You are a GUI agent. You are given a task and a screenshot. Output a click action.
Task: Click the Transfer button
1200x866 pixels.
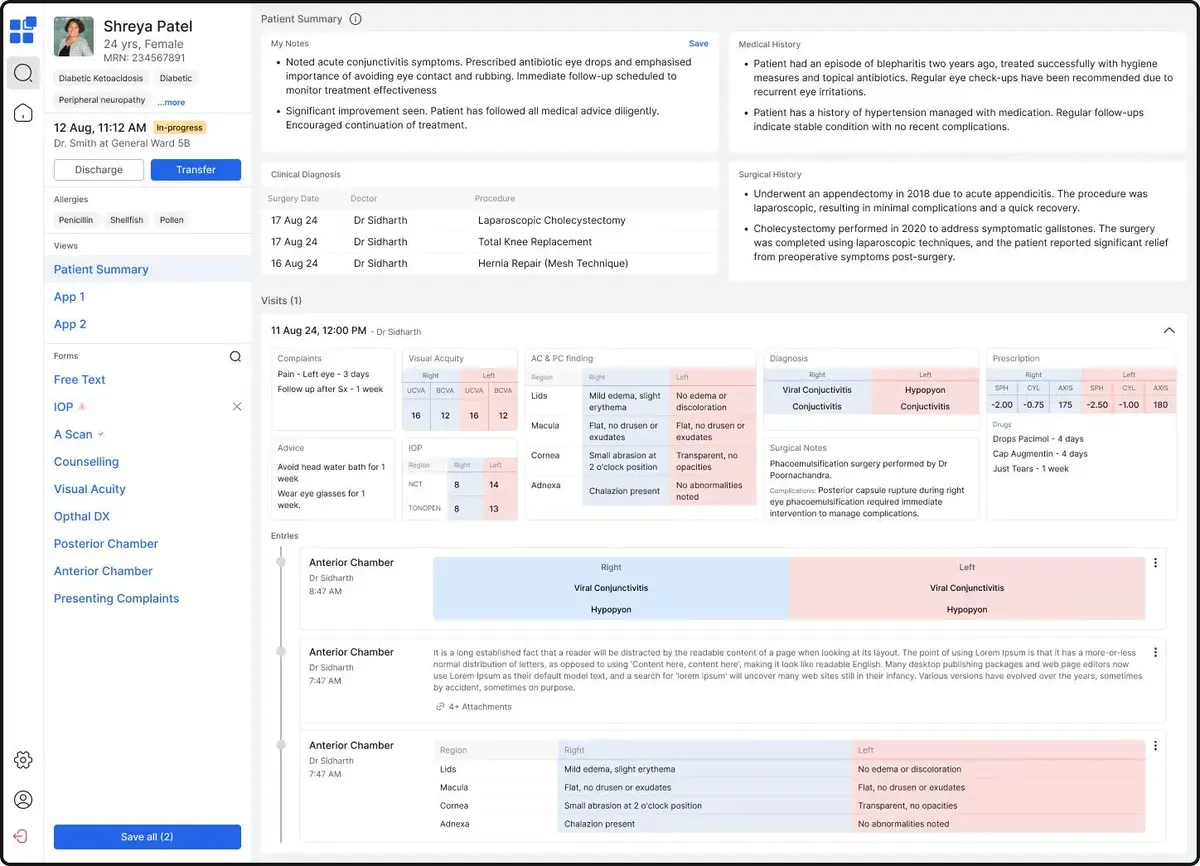coord(195,170)
